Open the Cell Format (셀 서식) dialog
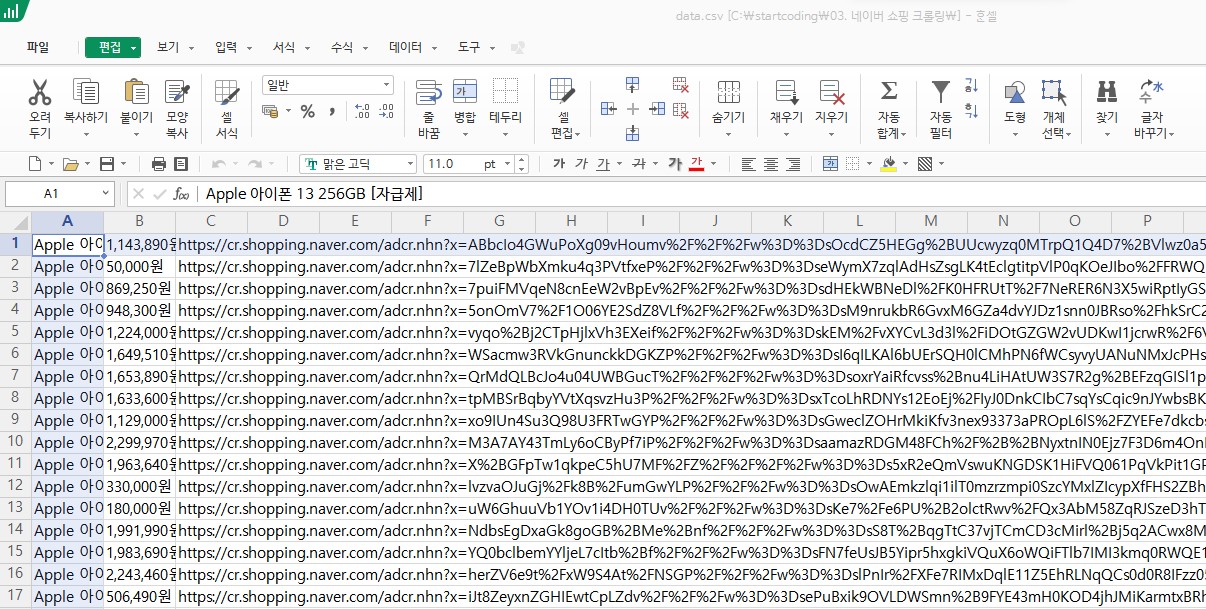This screenshot has height=609, width=1206. (x=227, y=93)
